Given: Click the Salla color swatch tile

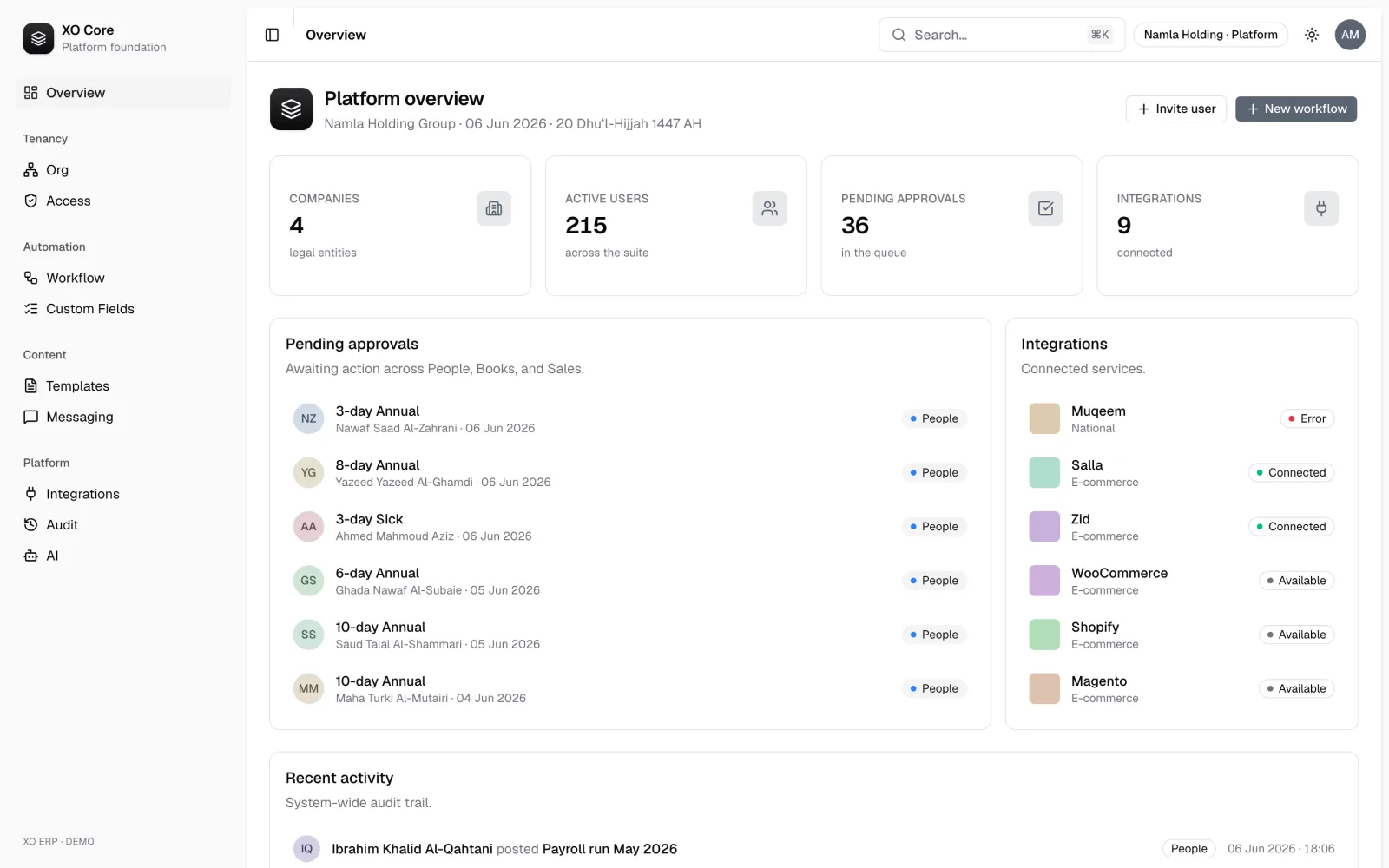Looking at the screenshot, I should (1044, 472).
